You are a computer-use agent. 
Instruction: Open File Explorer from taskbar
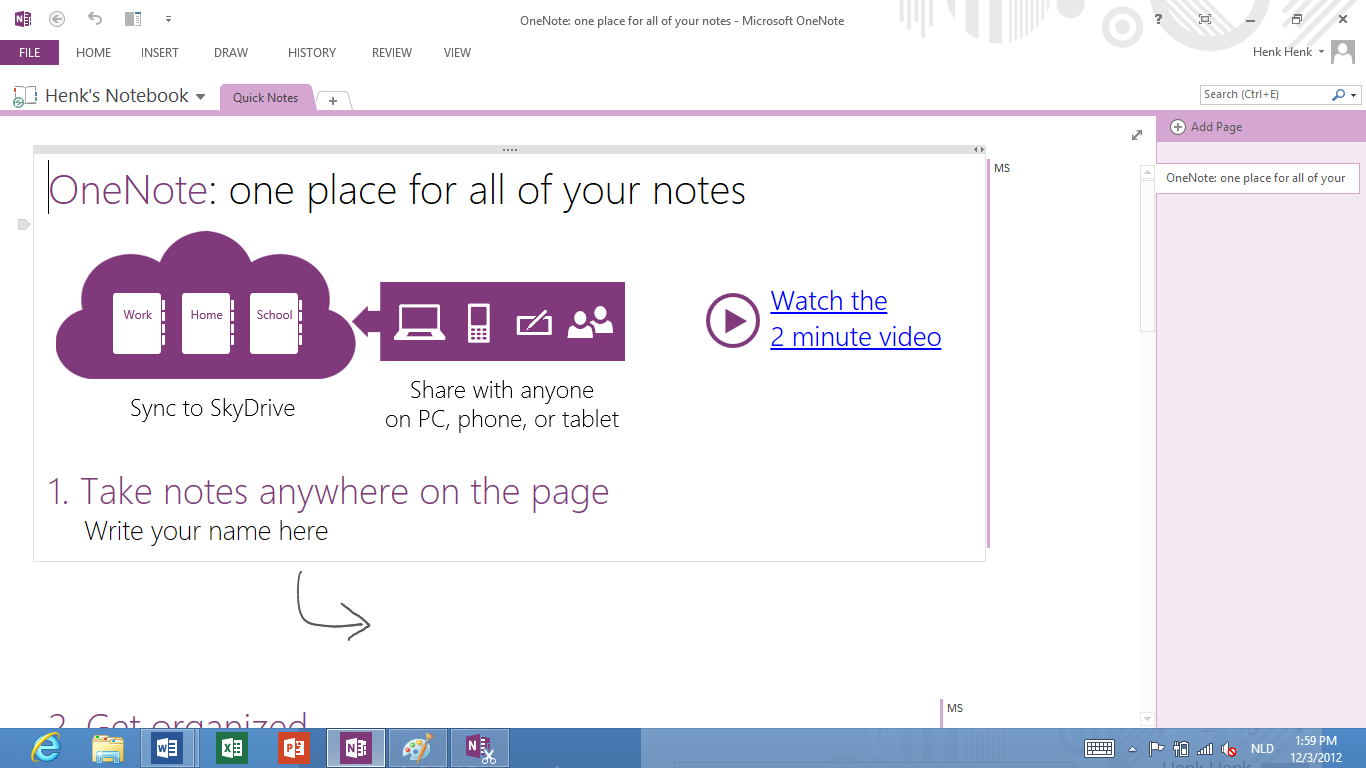point(107,748)
